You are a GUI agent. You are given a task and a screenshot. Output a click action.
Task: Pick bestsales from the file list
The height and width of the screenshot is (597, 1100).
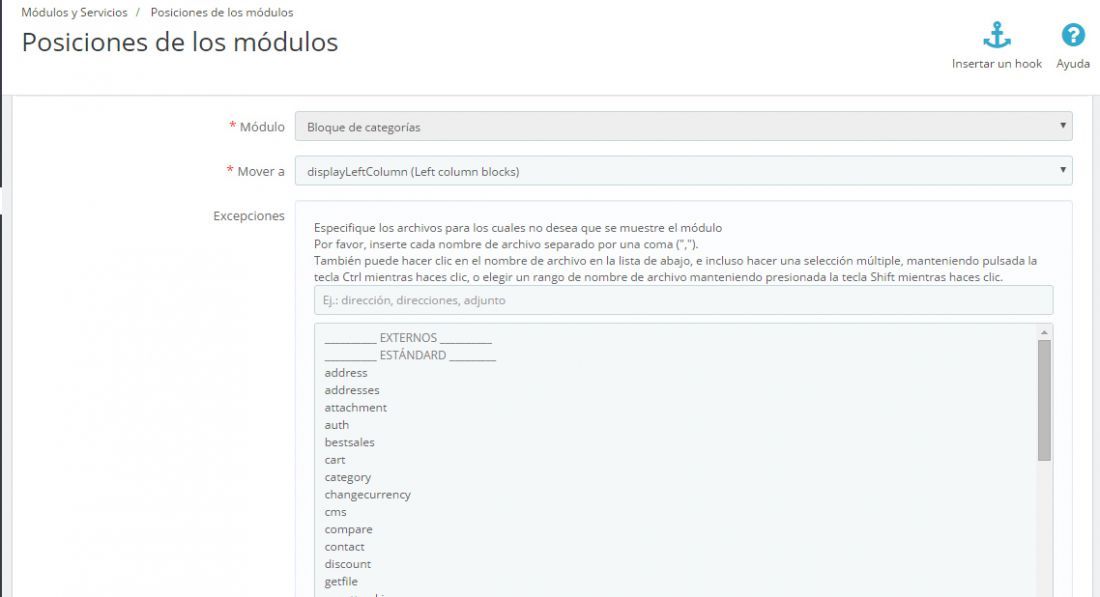tap(349, 443)
